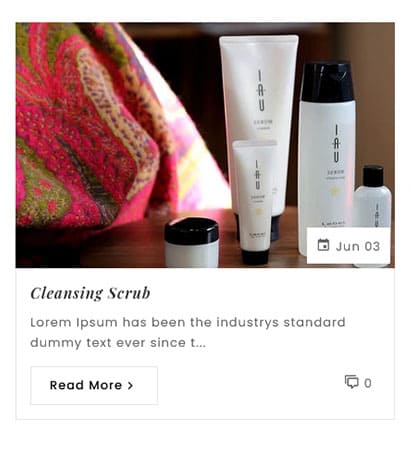The width and height of the screenshot is (410, 450).
Task: Click the small jar with black lid
Action: (191, 242)
